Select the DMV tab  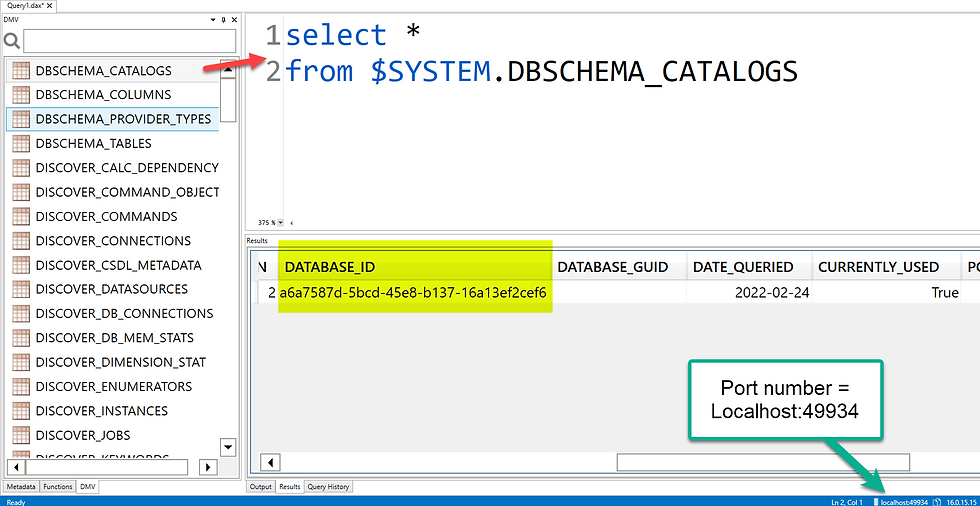pos(88,486)
